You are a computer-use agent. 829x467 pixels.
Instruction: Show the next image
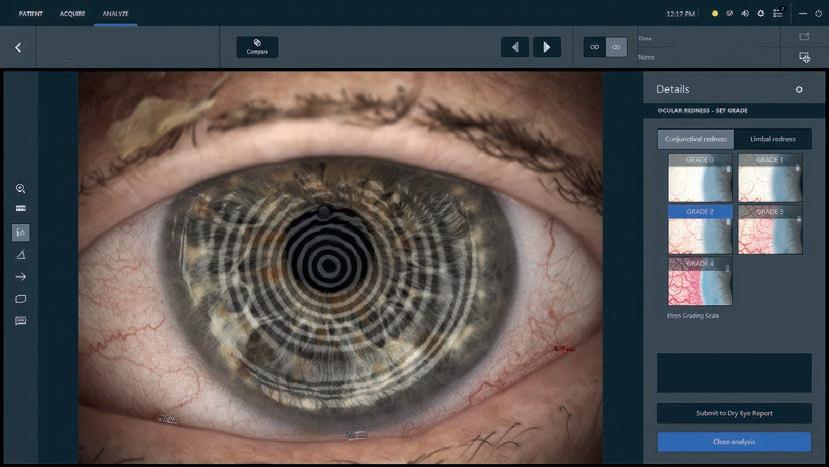[x=547, y=47]
